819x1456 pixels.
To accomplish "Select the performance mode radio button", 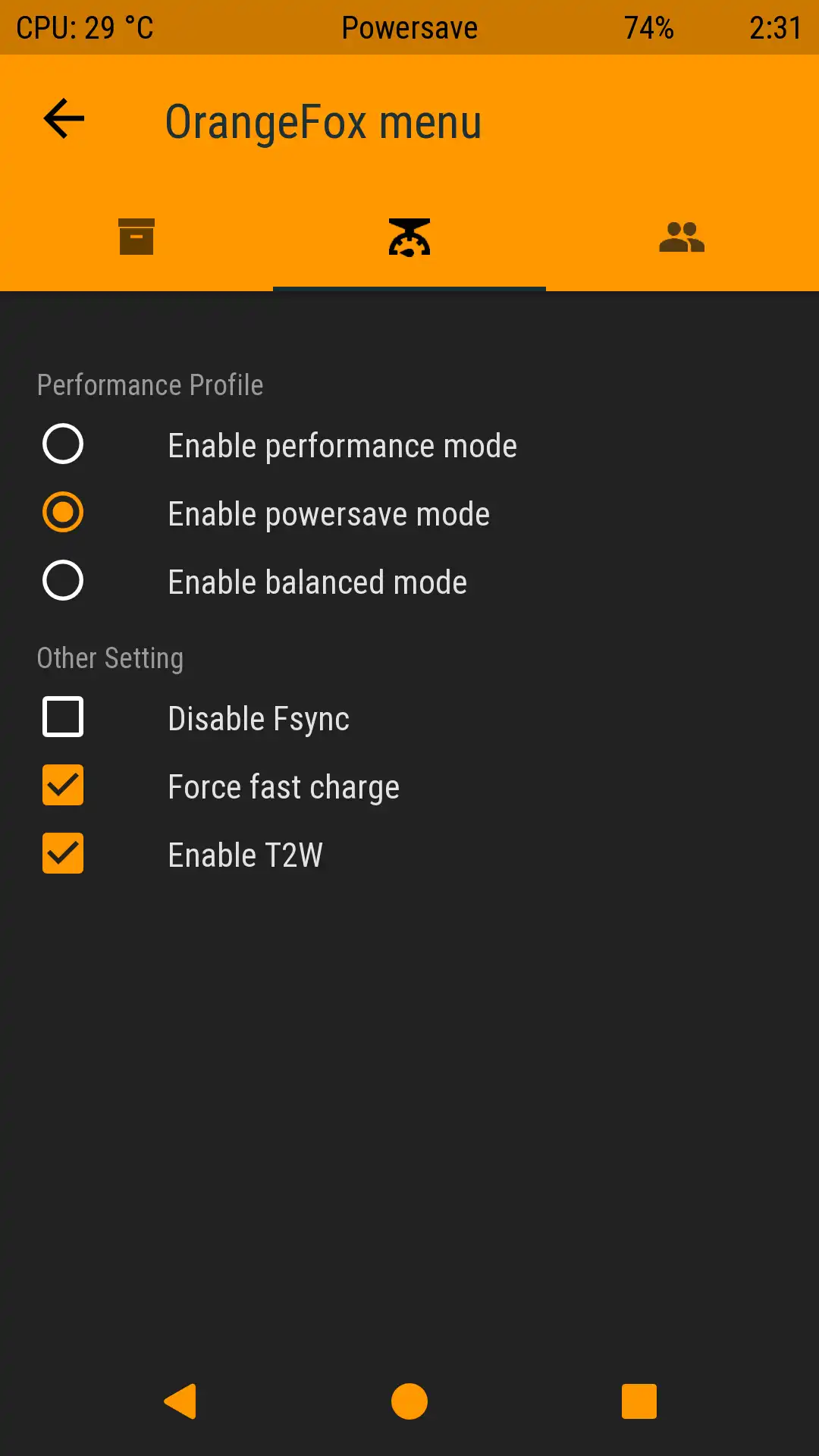I will point(63,444).
